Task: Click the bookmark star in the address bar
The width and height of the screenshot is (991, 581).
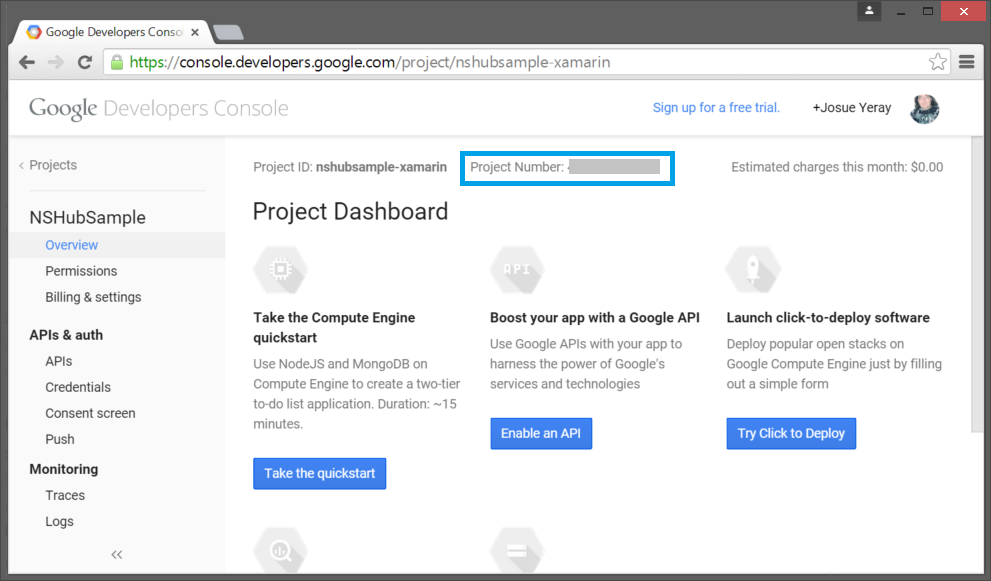Action: (x=938, y=61)
